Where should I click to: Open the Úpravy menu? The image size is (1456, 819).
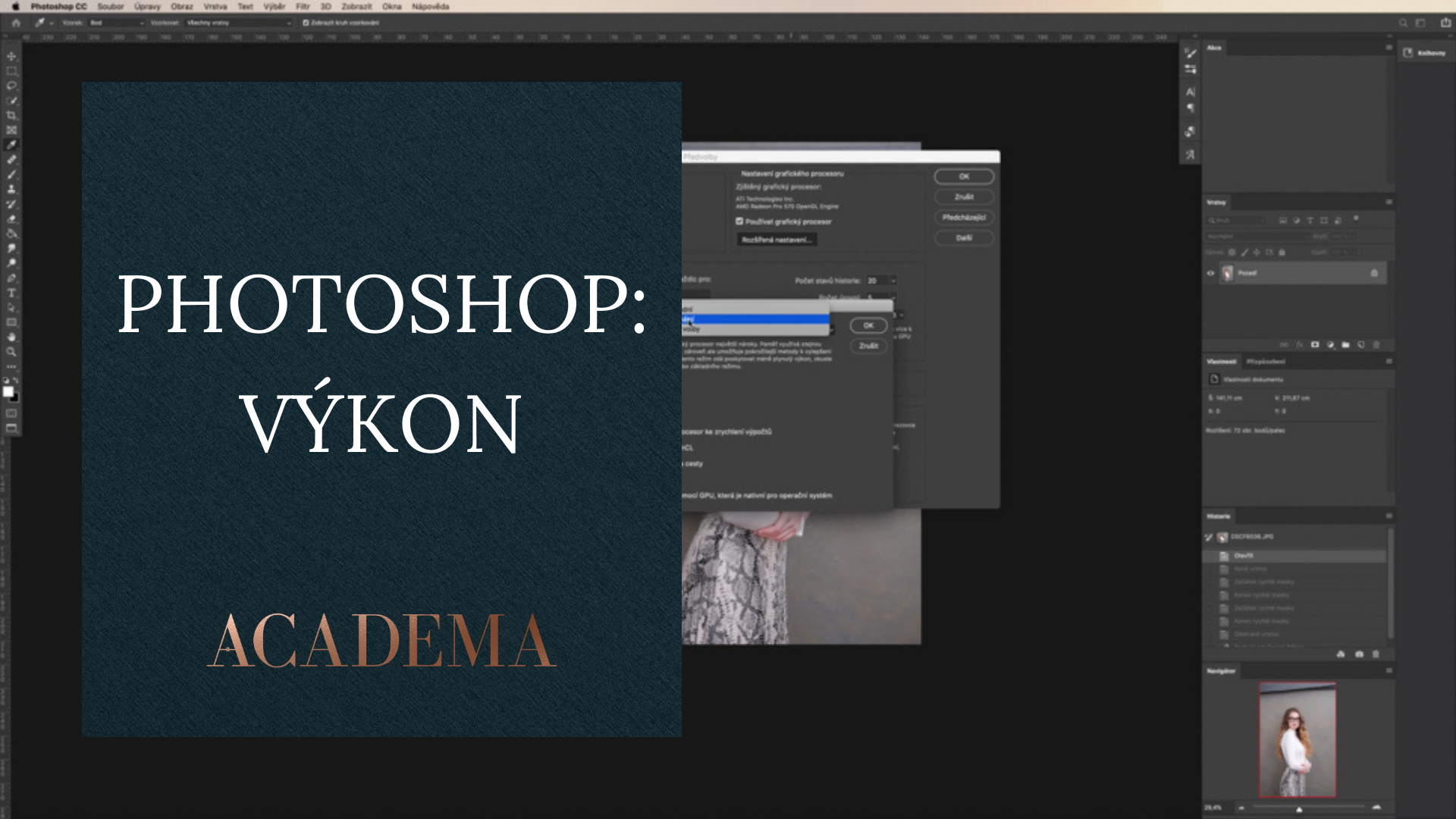147,6
